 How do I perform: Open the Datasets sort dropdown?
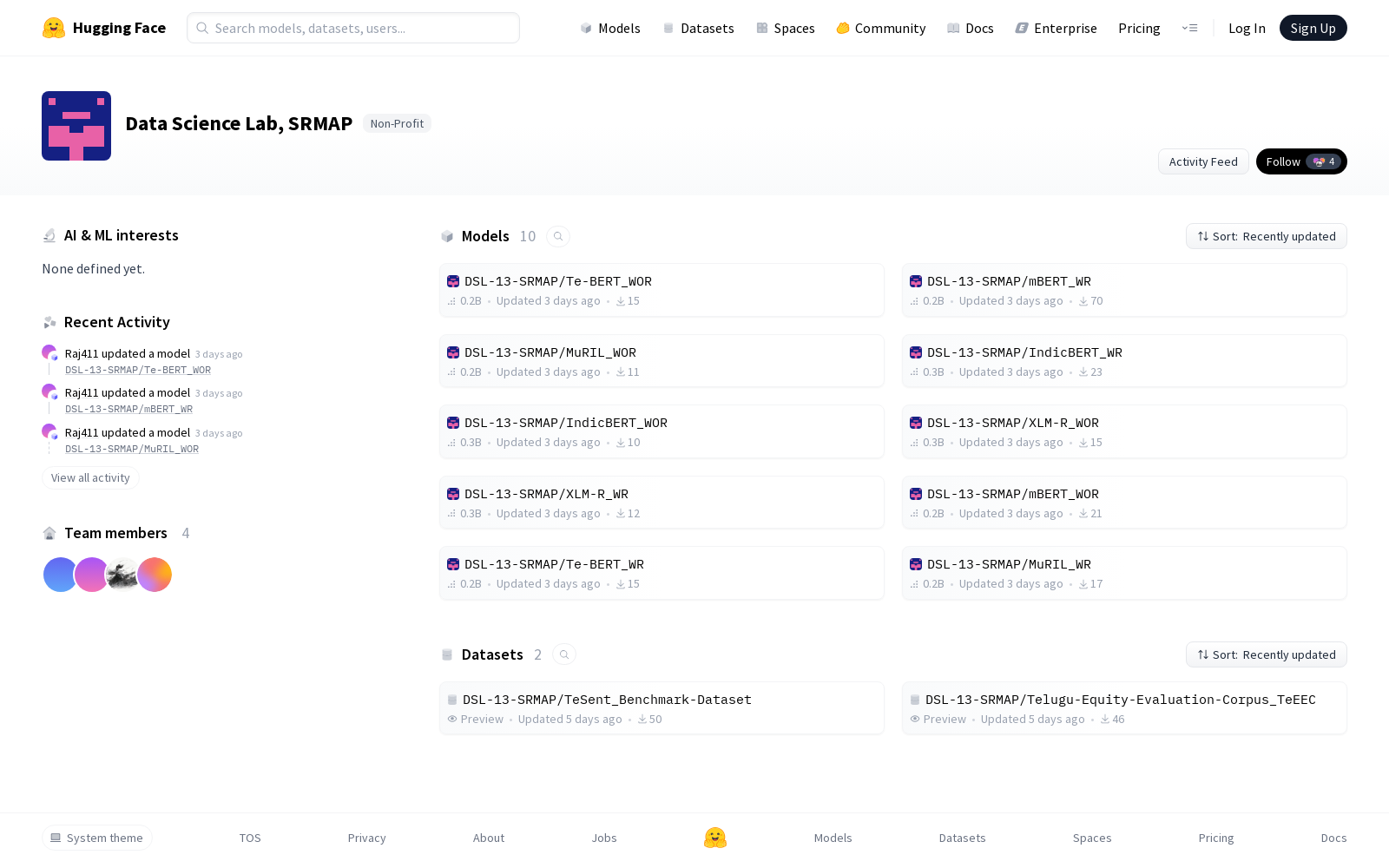click(1267, 654)
